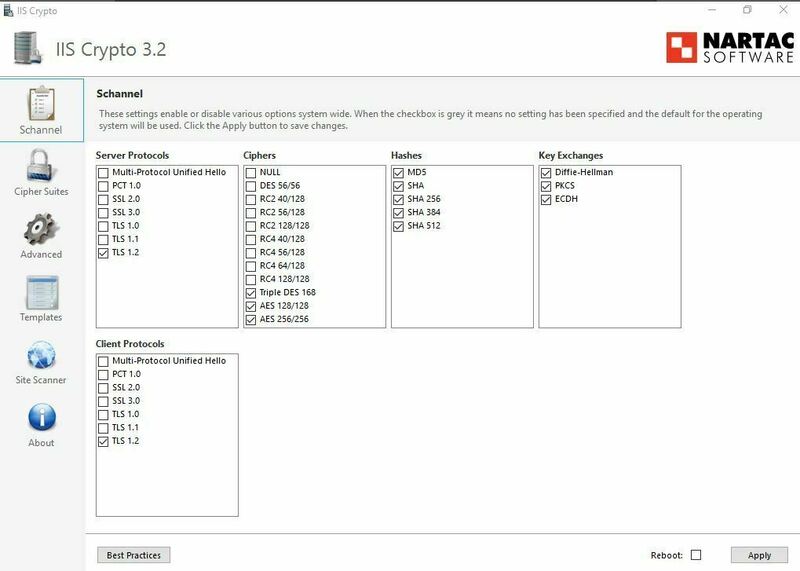Restore the IIS Crypto window size
The image size is (800, 571).
click(x=747, y=10)
